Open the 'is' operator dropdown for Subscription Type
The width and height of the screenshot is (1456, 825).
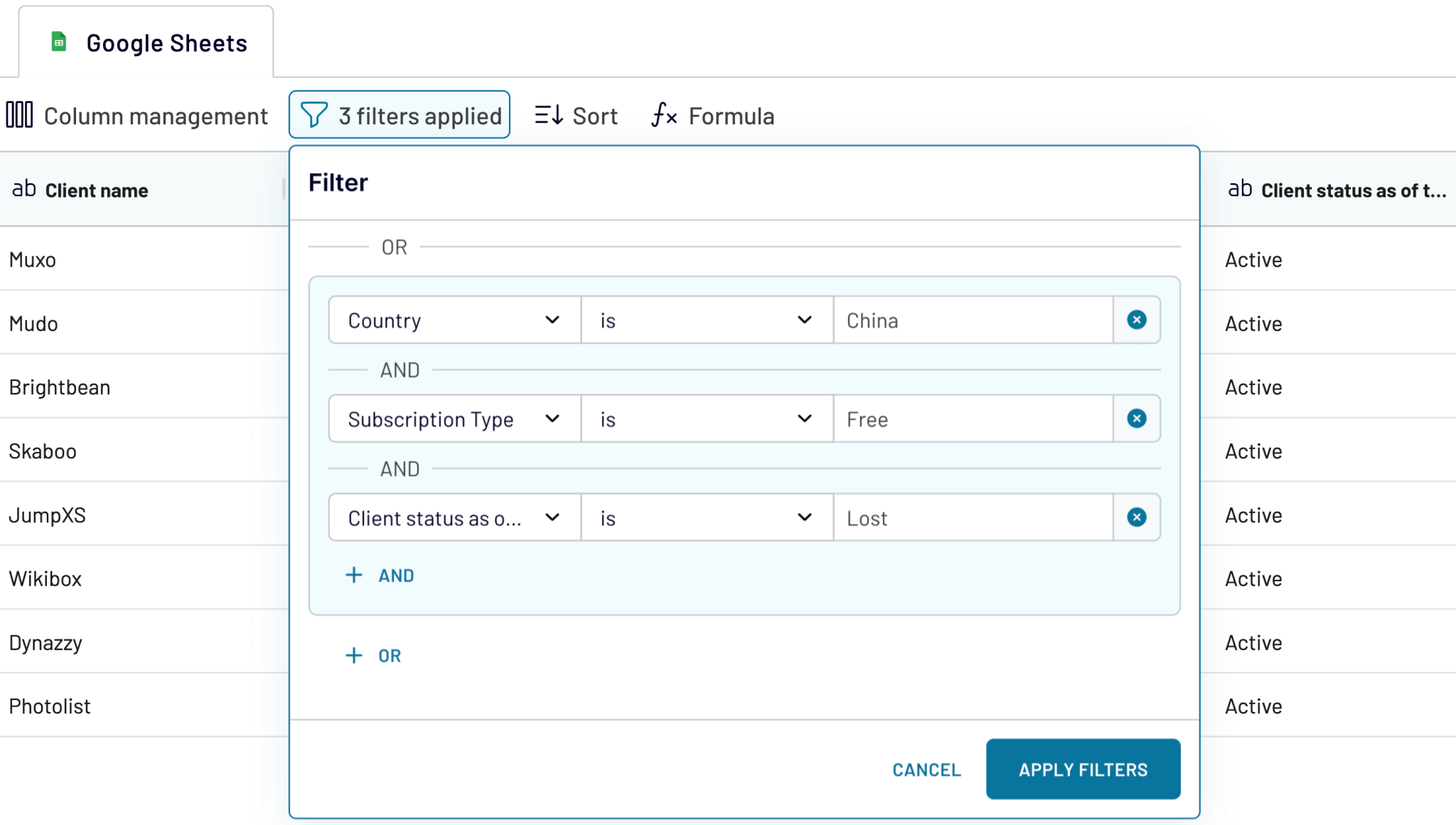pyautogui.click(x=804, y=419)
